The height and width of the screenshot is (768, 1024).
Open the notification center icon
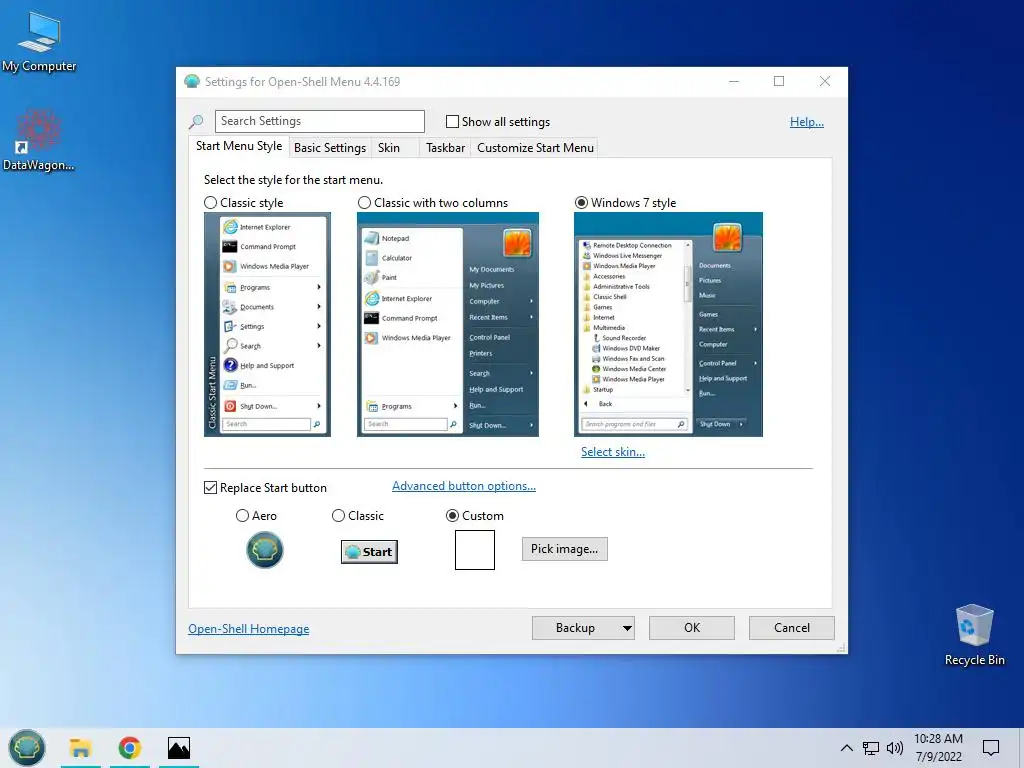pyautogui.click(x=991, y=748)
